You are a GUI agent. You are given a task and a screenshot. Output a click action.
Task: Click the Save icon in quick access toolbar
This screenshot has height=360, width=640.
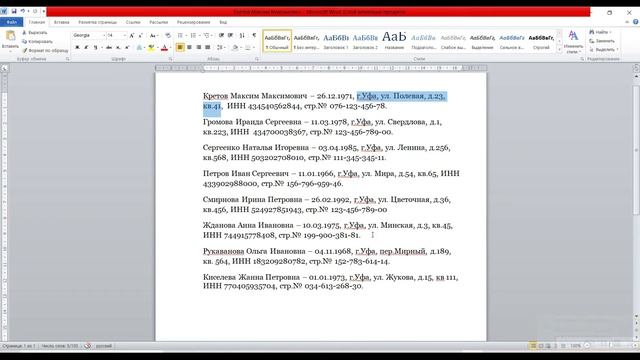click(14, 11)
